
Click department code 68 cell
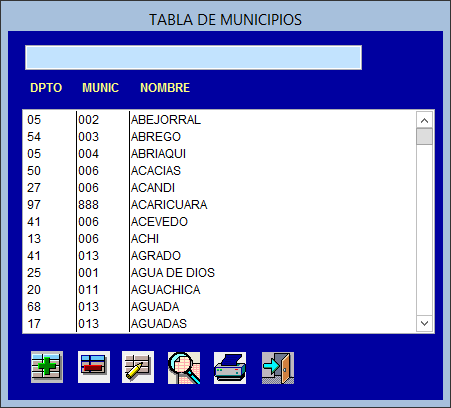pos(34,307)
